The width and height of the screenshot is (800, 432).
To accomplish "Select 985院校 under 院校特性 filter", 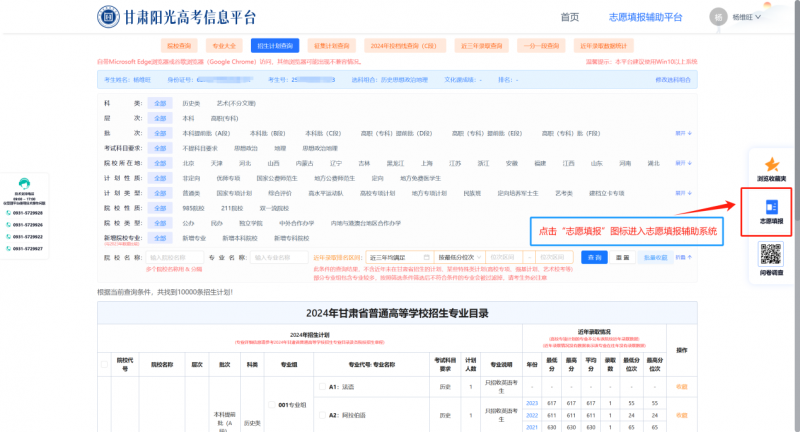I will [193, 208].
